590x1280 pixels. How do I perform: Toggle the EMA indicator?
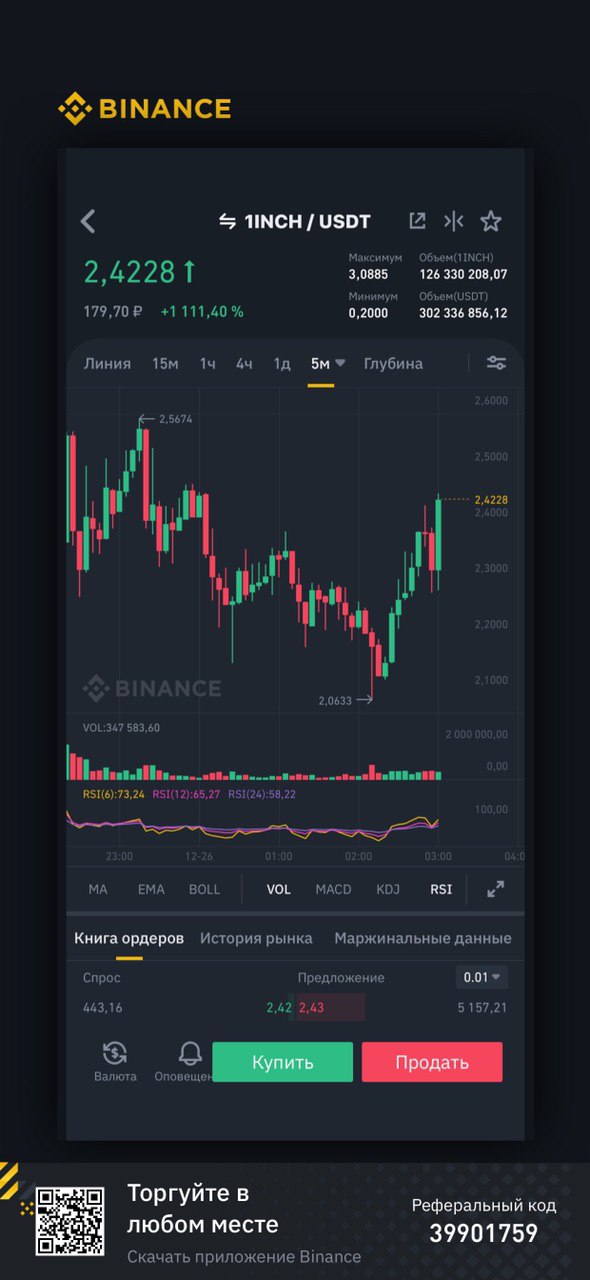click(x=151, y=889)
